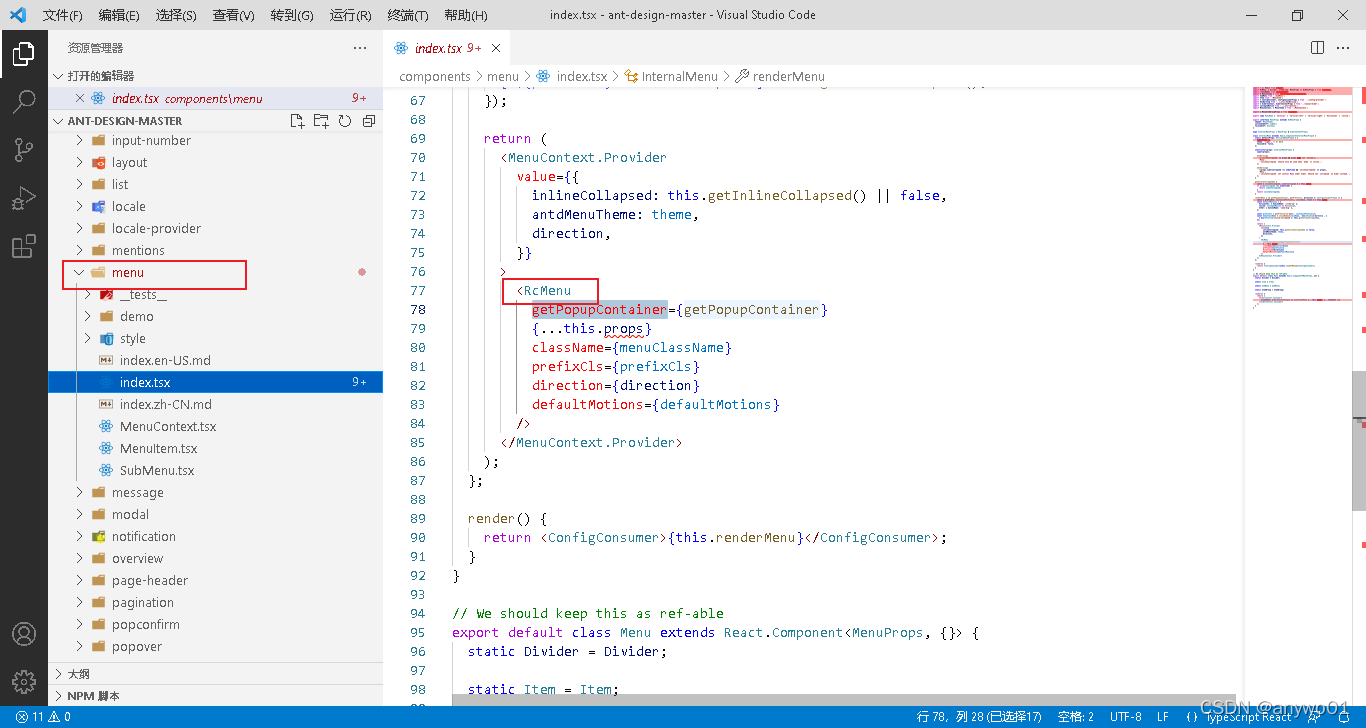Click the line and column status item
The image size is (1366, 728).
[x=980, y=717]
